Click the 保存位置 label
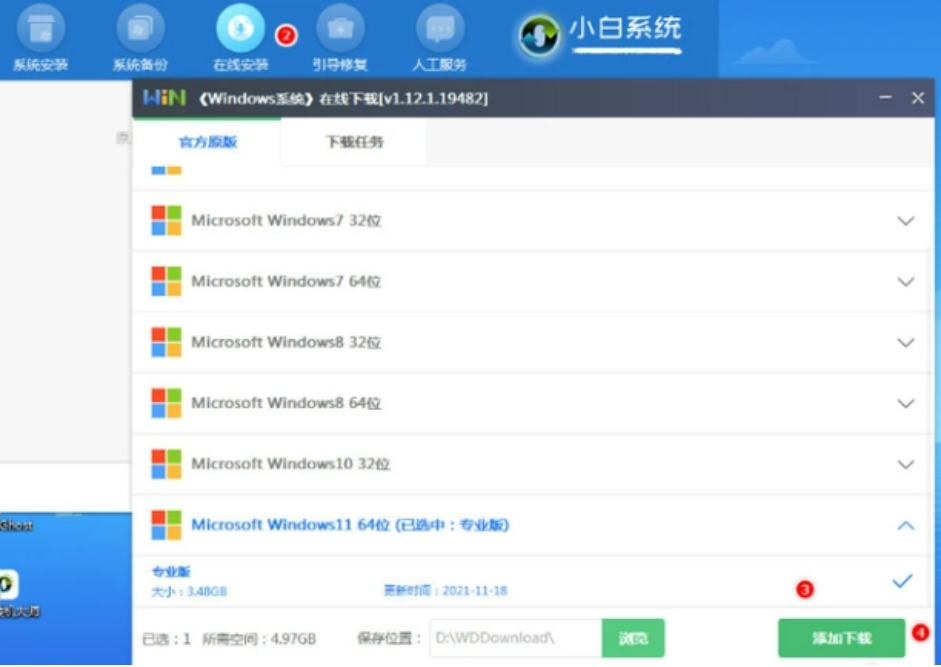The image size is (941, 667). (x=389, y=638)
